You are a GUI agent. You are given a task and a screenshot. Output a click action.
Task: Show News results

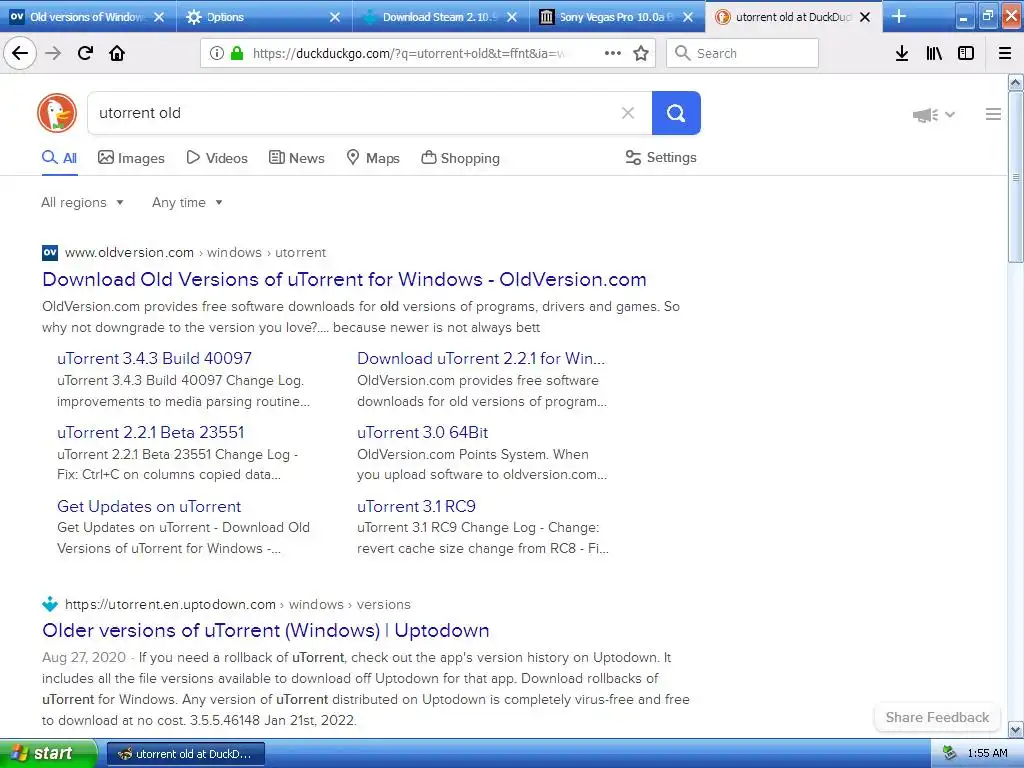pos(296,158)
